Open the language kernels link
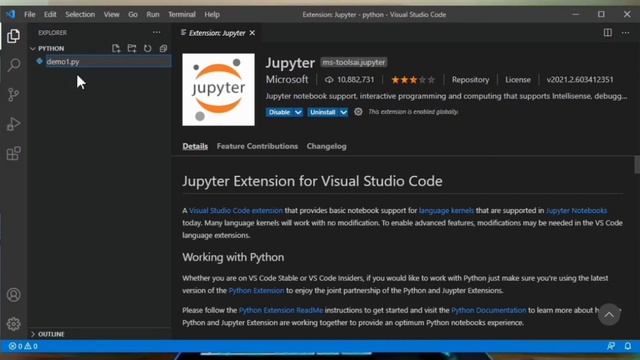640x360 pixels. pos(446,211)
